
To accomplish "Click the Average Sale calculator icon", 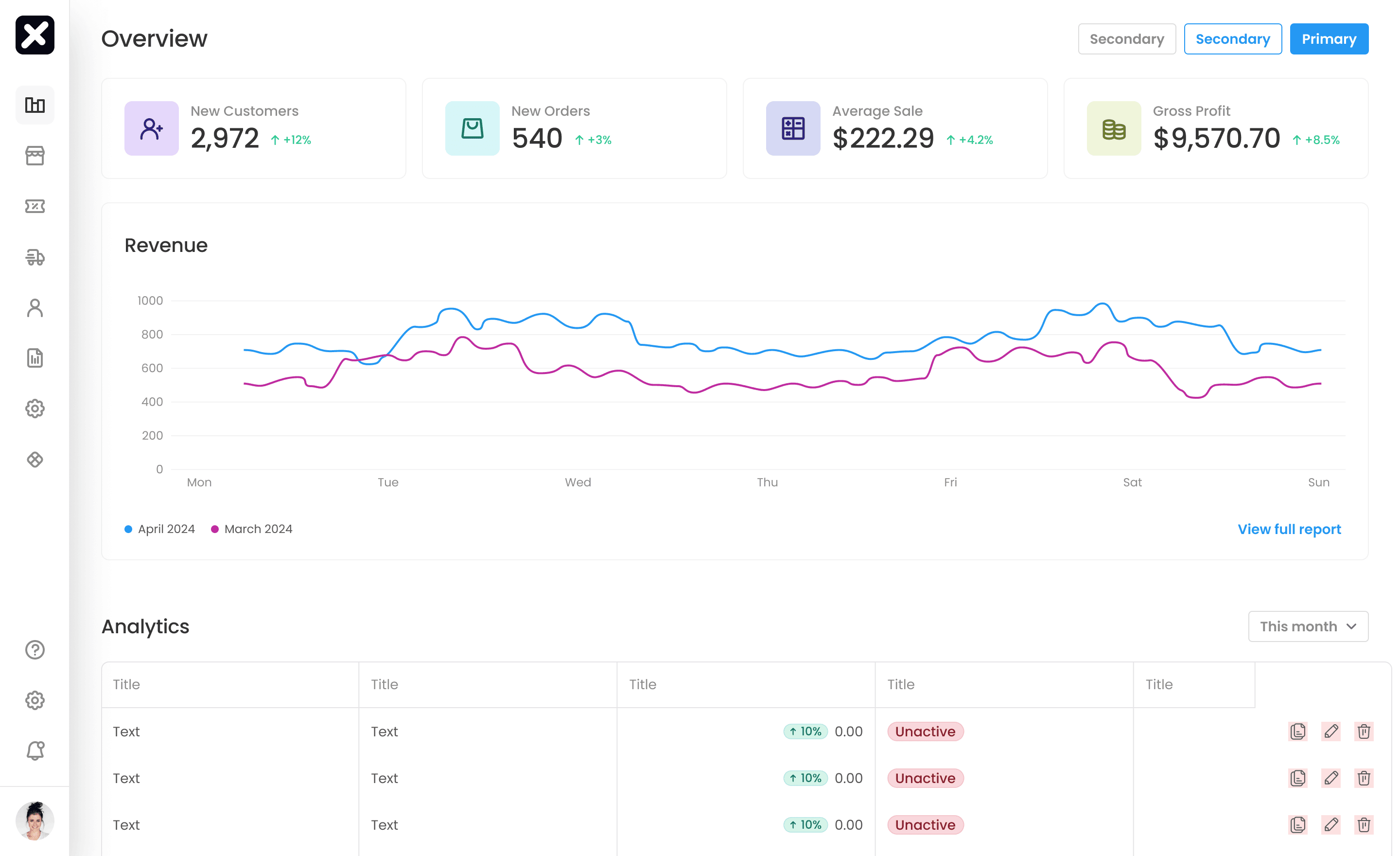I will [x=793, y=128].
